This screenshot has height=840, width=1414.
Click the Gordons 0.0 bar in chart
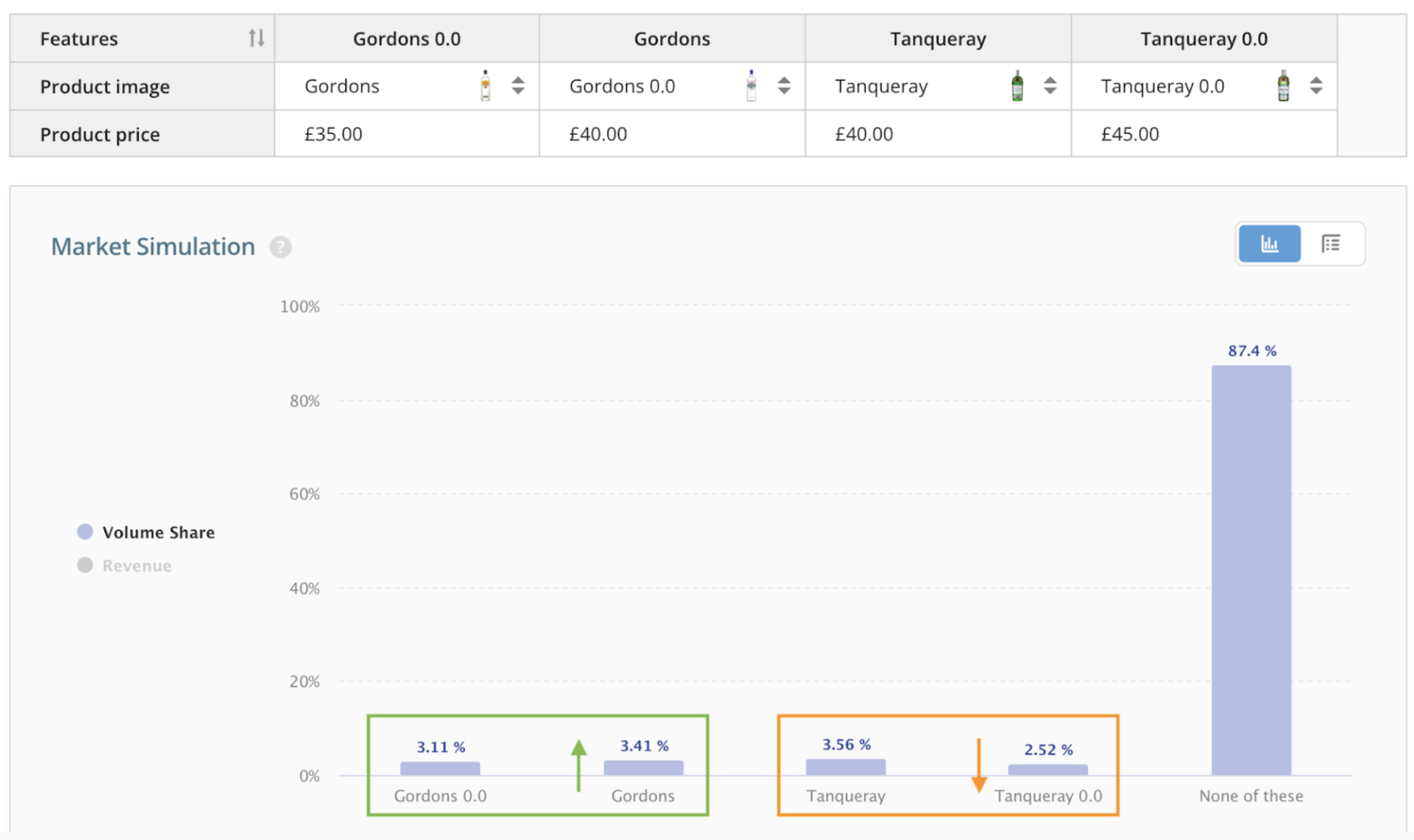click(440, 769)
